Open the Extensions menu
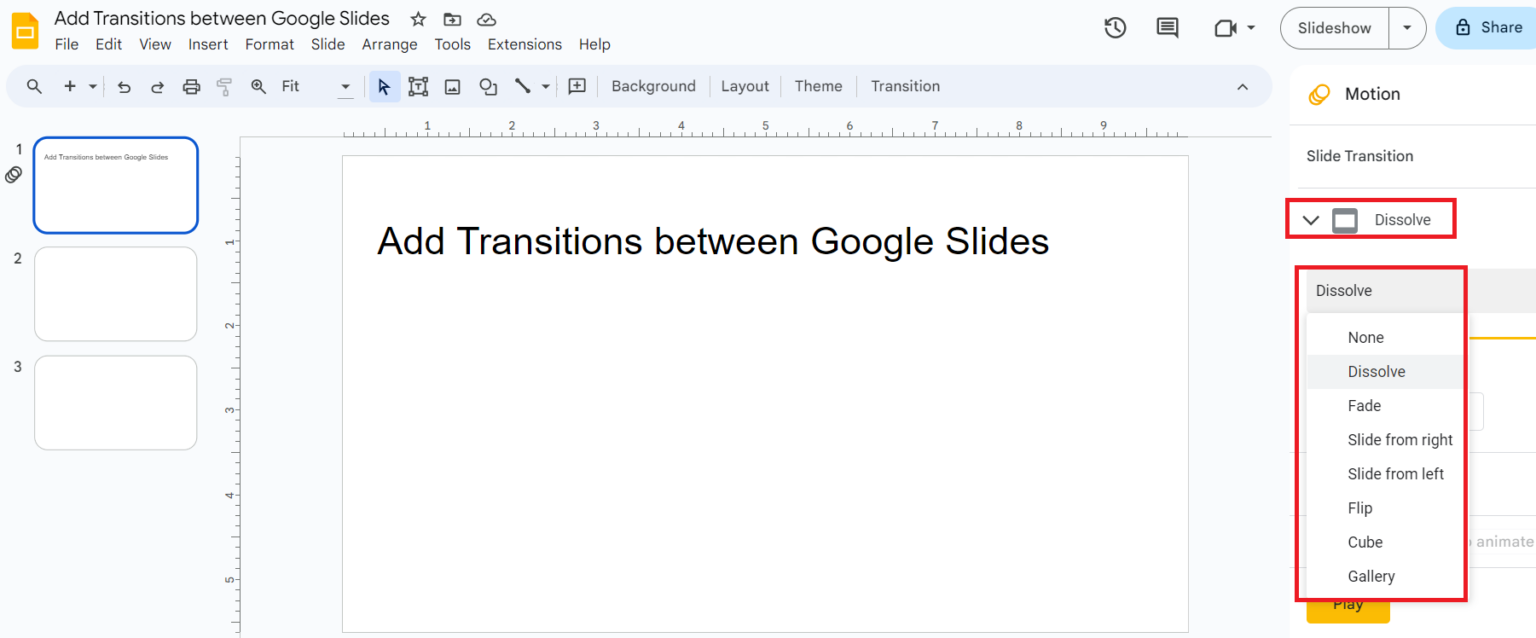1536x638 pixels. point(524,44)
